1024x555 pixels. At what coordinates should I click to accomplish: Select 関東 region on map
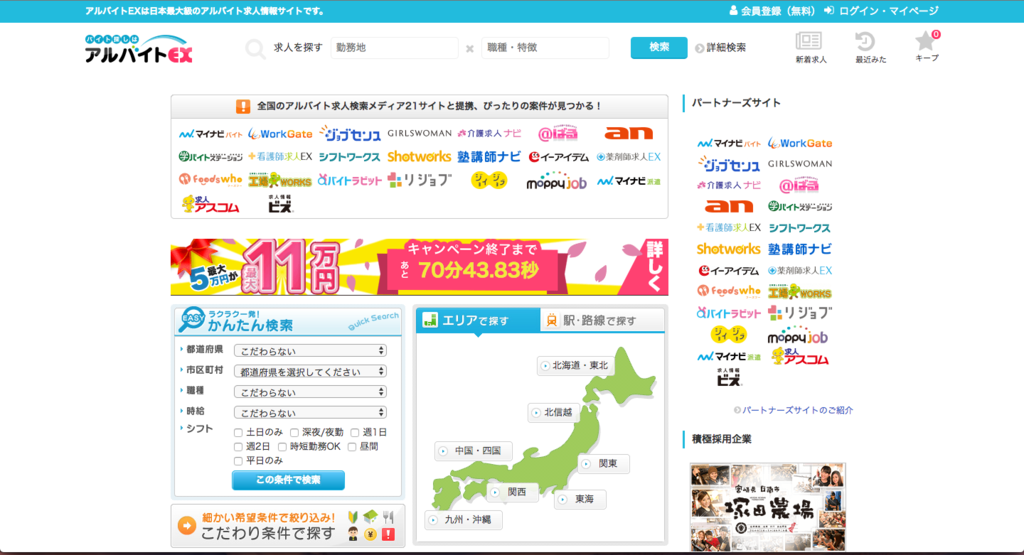click(603, 464)
